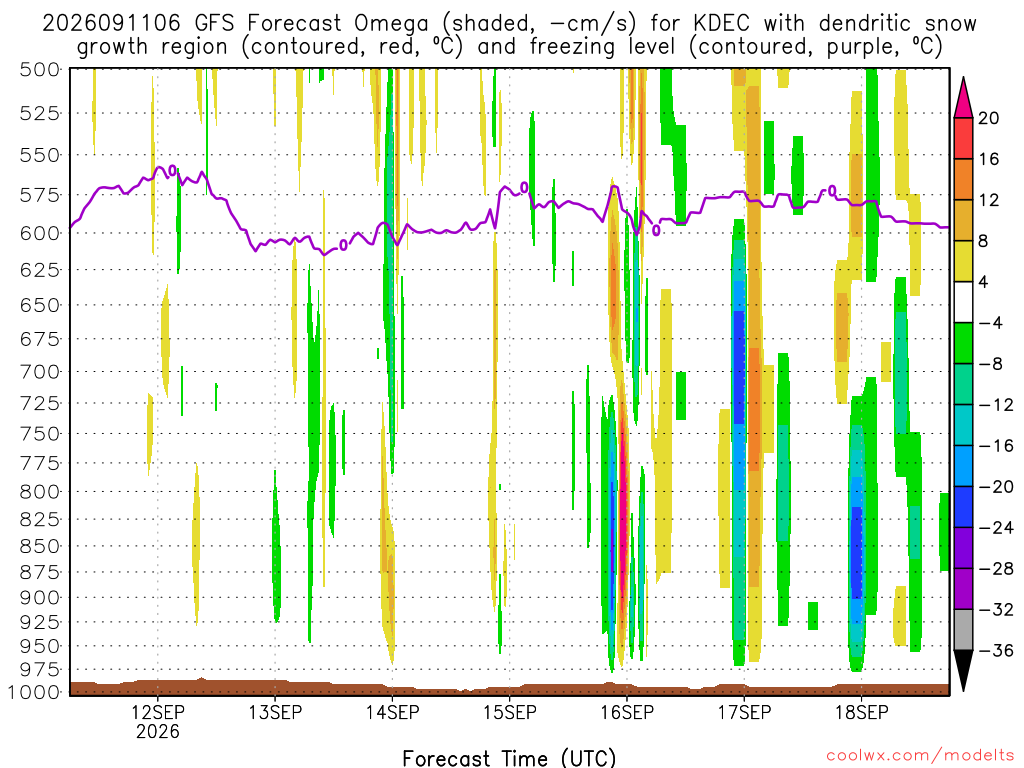Open the coolwx.com/modelts link

point(920,756)
